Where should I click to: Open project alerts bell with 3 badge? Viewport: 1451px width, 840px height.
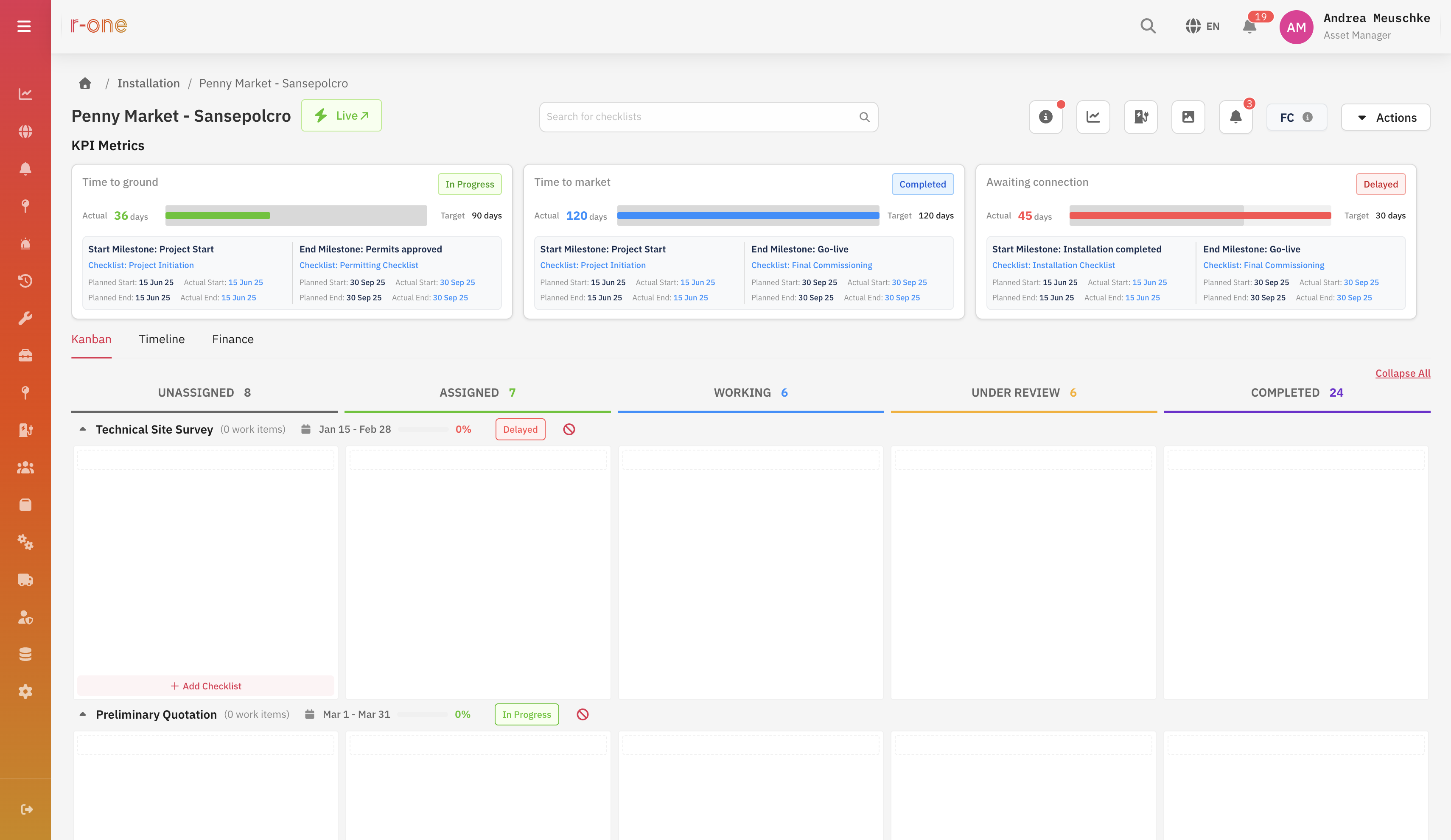pos(1235,117)
